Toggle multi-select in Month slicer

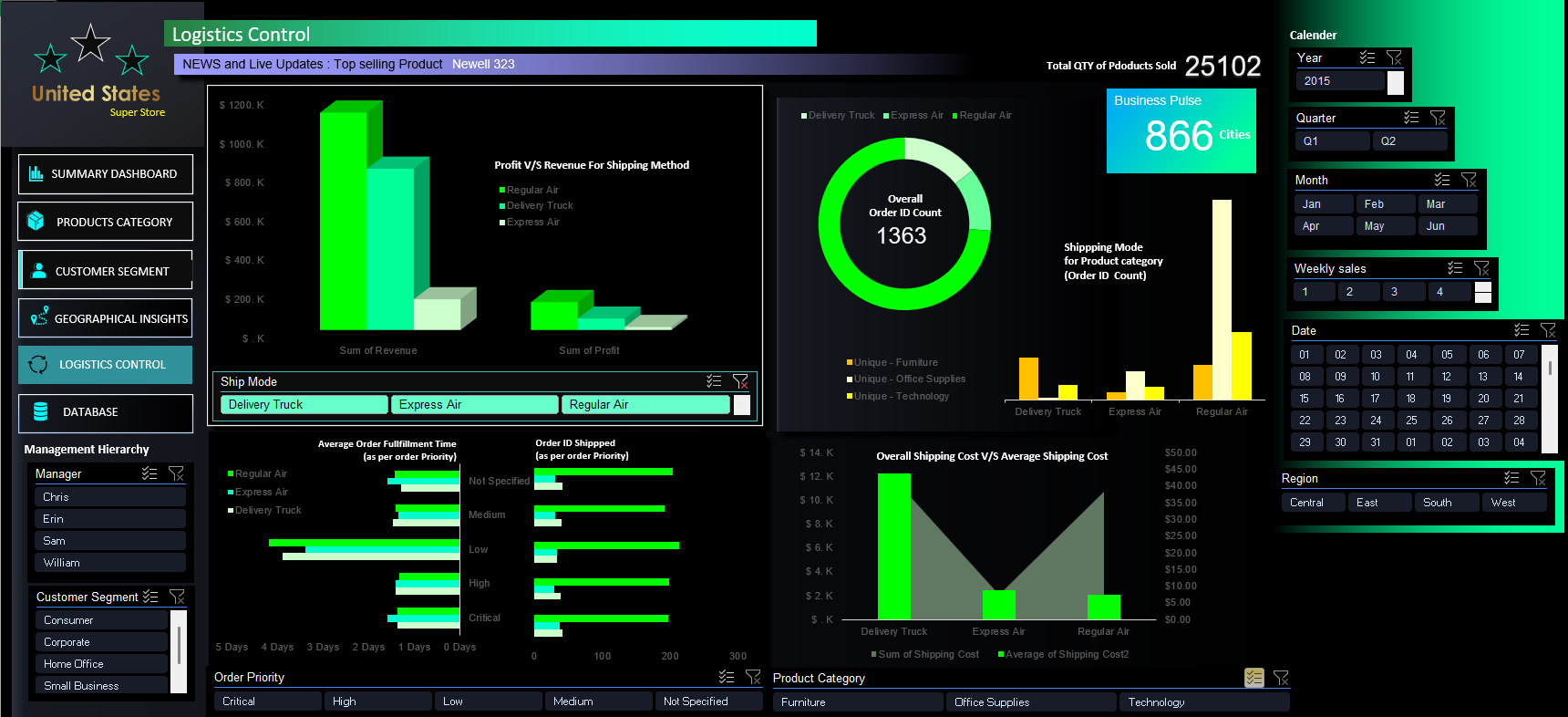click(x=1442, y=180)
